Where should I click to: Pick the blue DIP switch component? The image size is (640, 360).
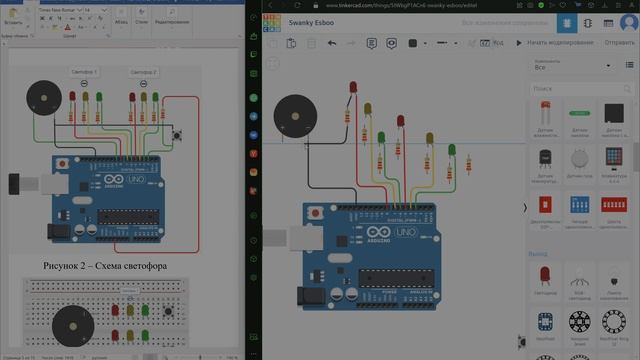pyautogui.click(x=580, y=210)
